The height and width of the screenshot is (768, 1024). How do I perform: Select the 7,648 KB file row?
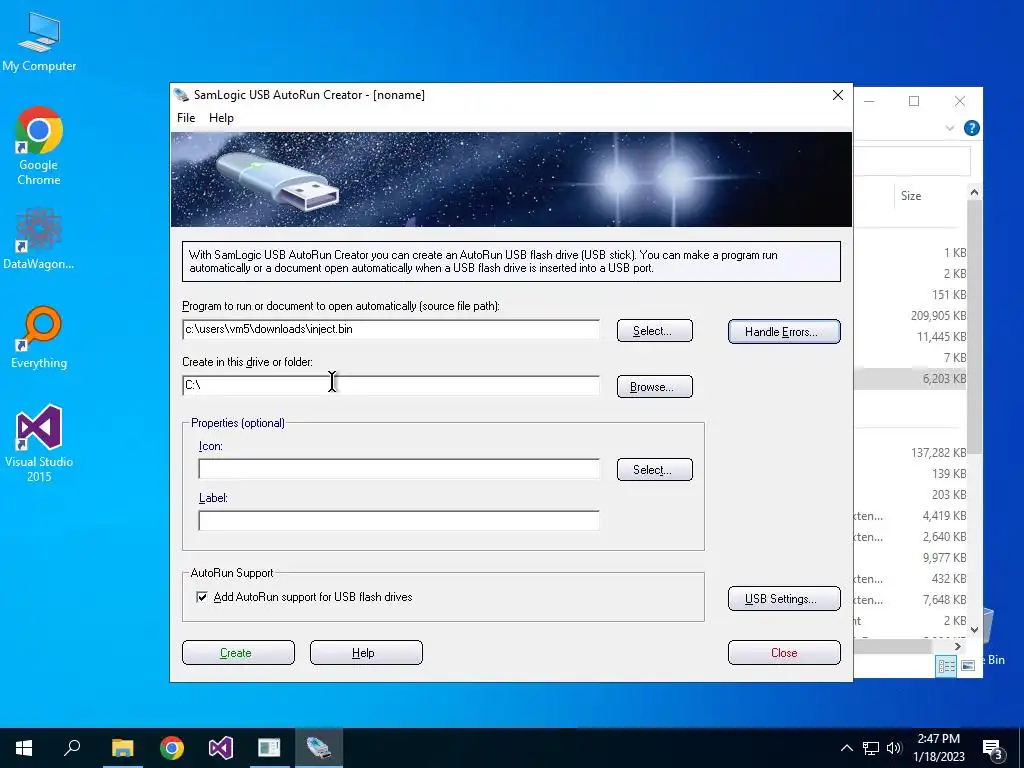910,600
